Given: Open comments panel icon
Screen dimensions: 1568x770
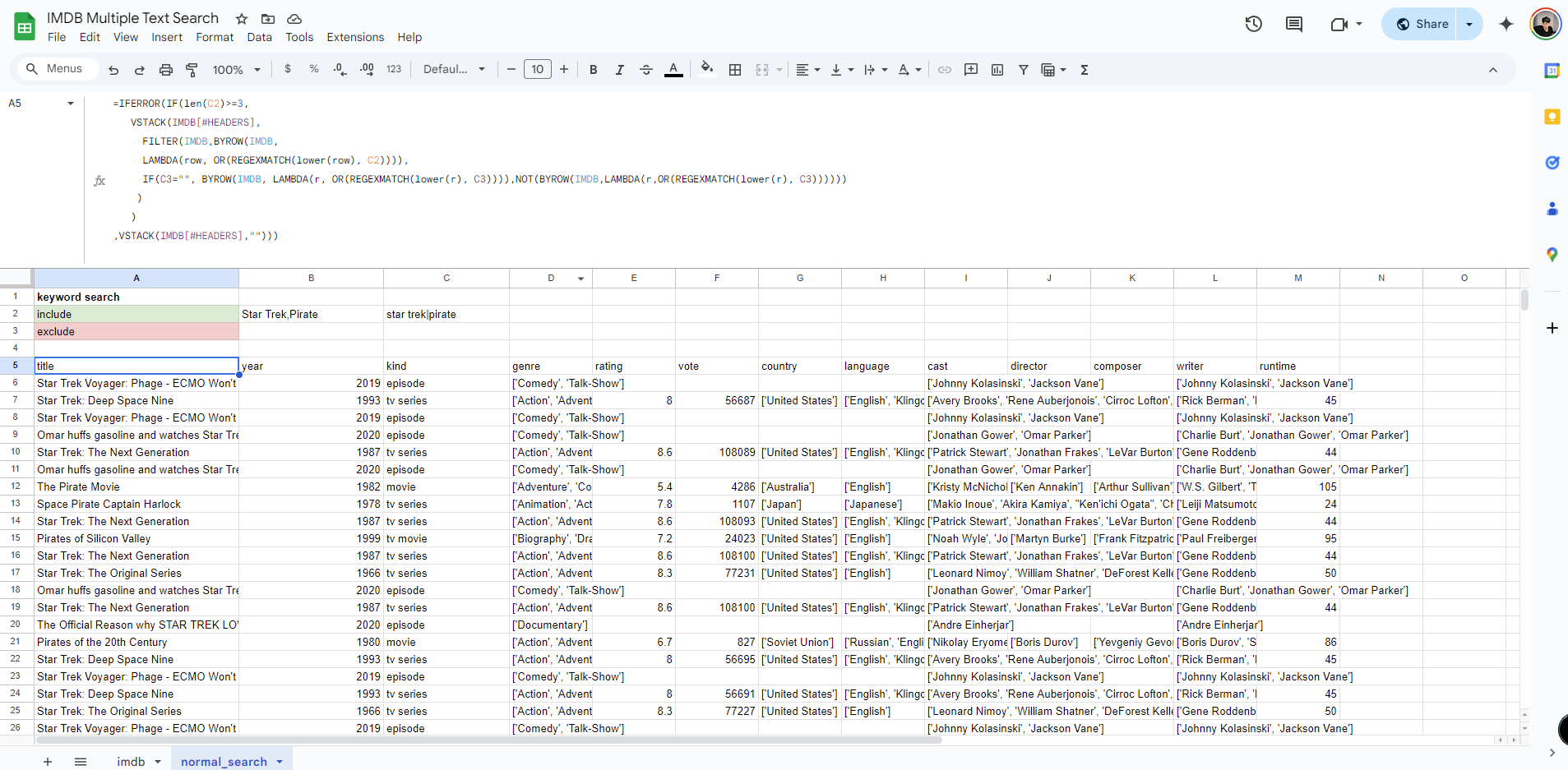Looking at the screenshot, I should (1294, 24).
